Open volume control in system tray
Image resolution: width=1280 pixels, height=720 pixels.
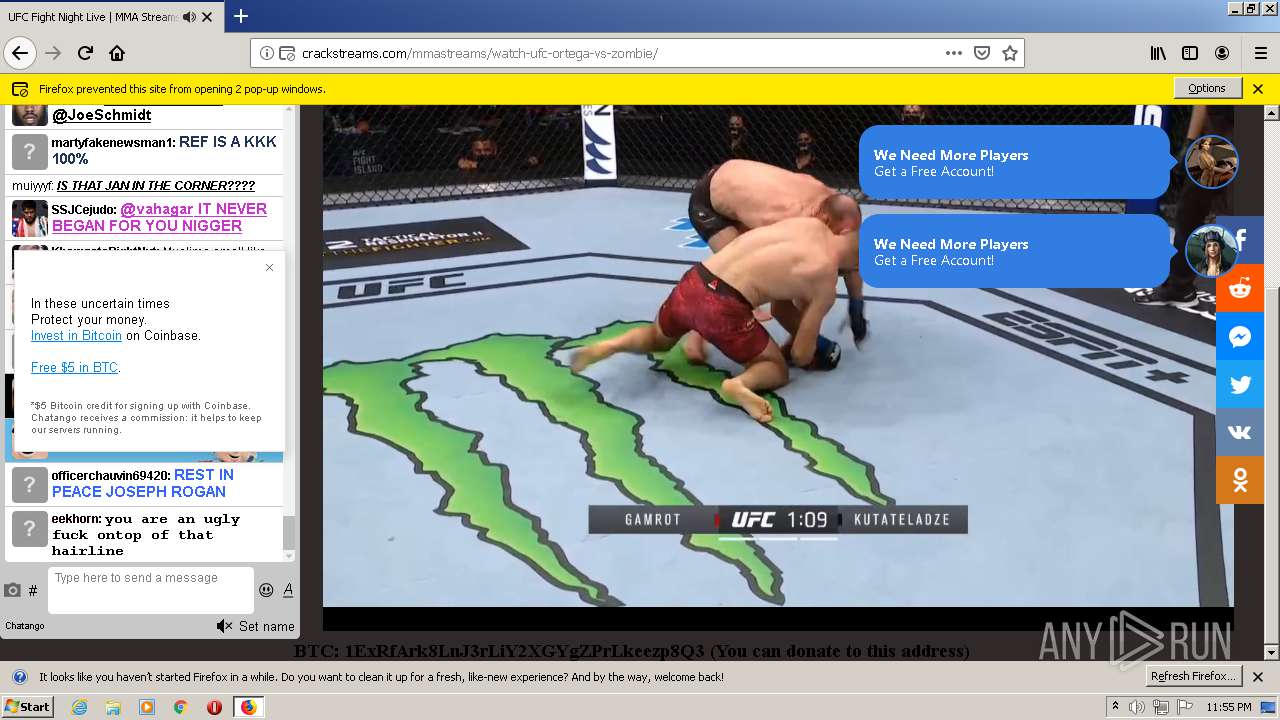point(1137,707)
